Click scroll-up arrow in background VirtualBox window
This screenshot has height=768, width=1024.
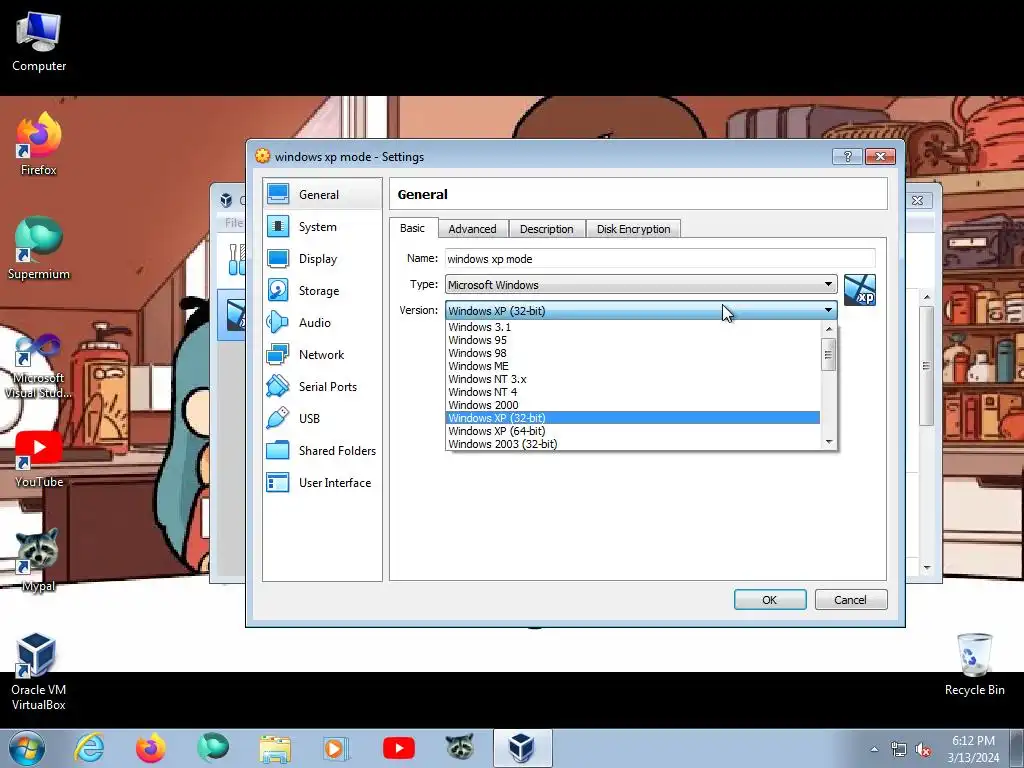927,296
